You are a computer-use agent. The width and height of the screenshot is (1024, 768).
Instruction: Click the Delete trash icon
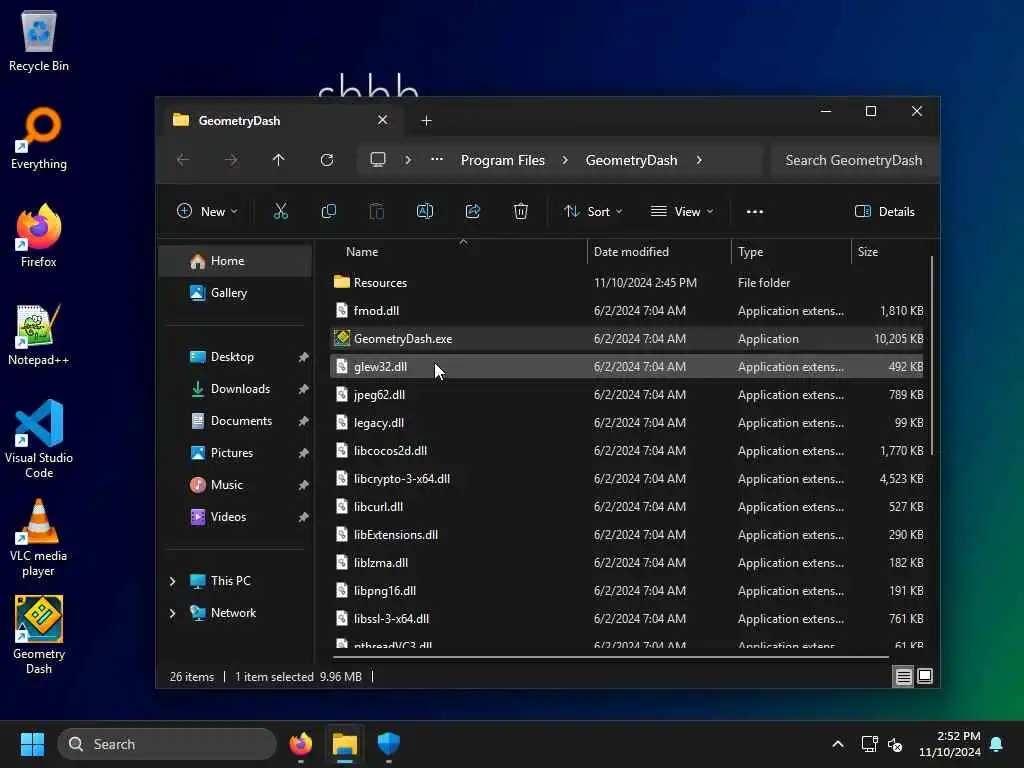[x=520, y=212]
